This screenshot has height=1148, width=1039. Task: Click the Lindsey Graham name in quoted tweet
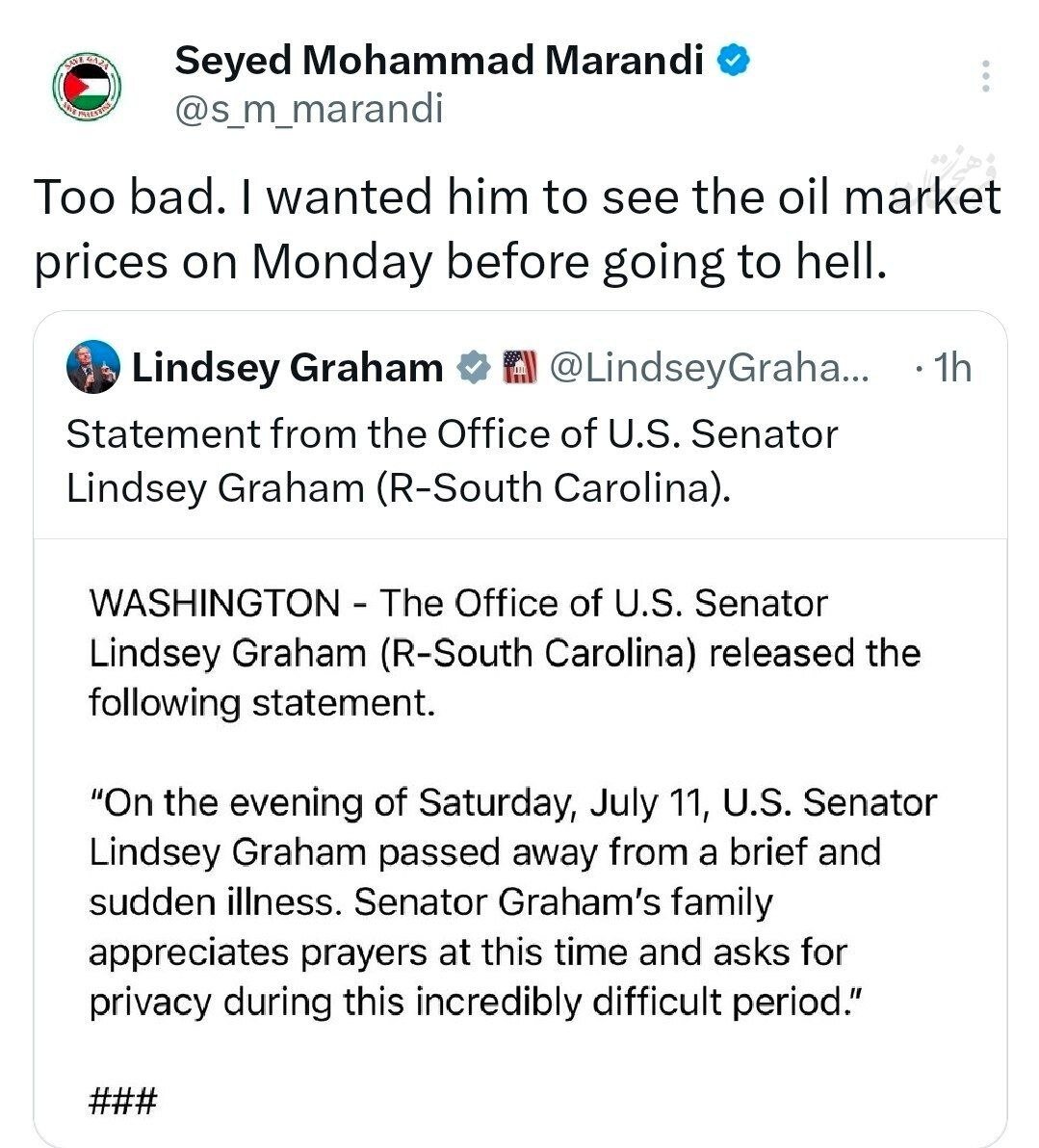tap(287, 368)
